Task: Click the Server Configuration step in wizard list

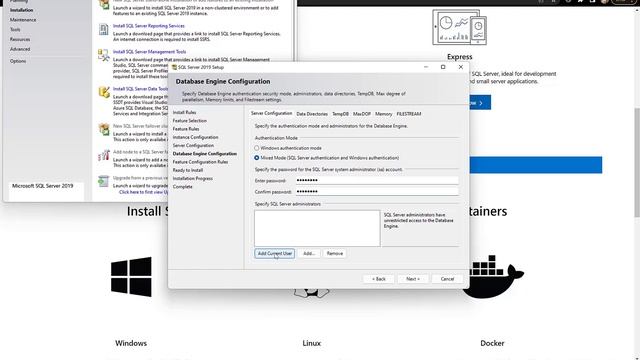Action: click(193, 145)
